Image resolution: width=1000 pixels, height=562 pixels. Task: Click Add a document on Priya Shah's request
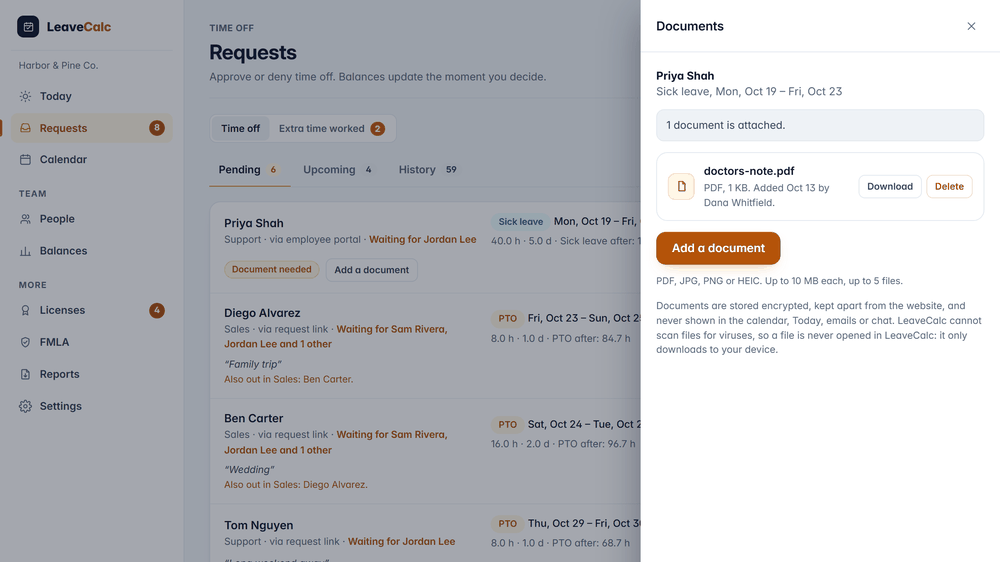[x=372, y=270]
